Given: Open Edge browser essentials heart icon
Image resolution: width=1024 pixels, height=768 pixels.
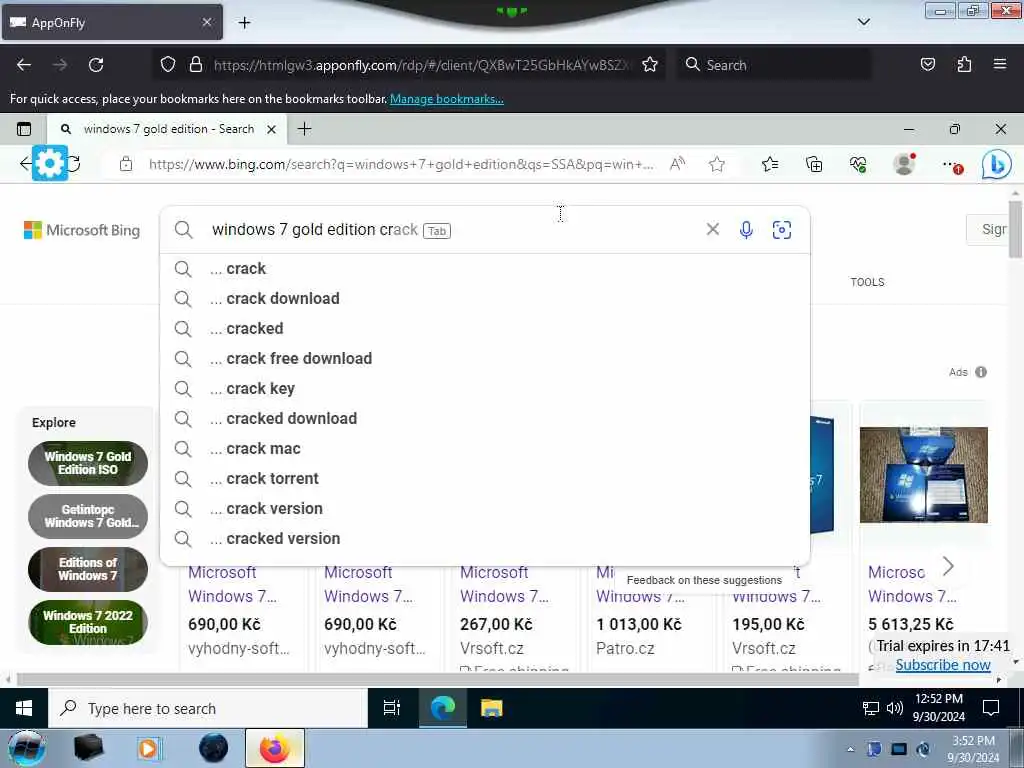Looking at the screenshot, I should click(x=858, y=164).
